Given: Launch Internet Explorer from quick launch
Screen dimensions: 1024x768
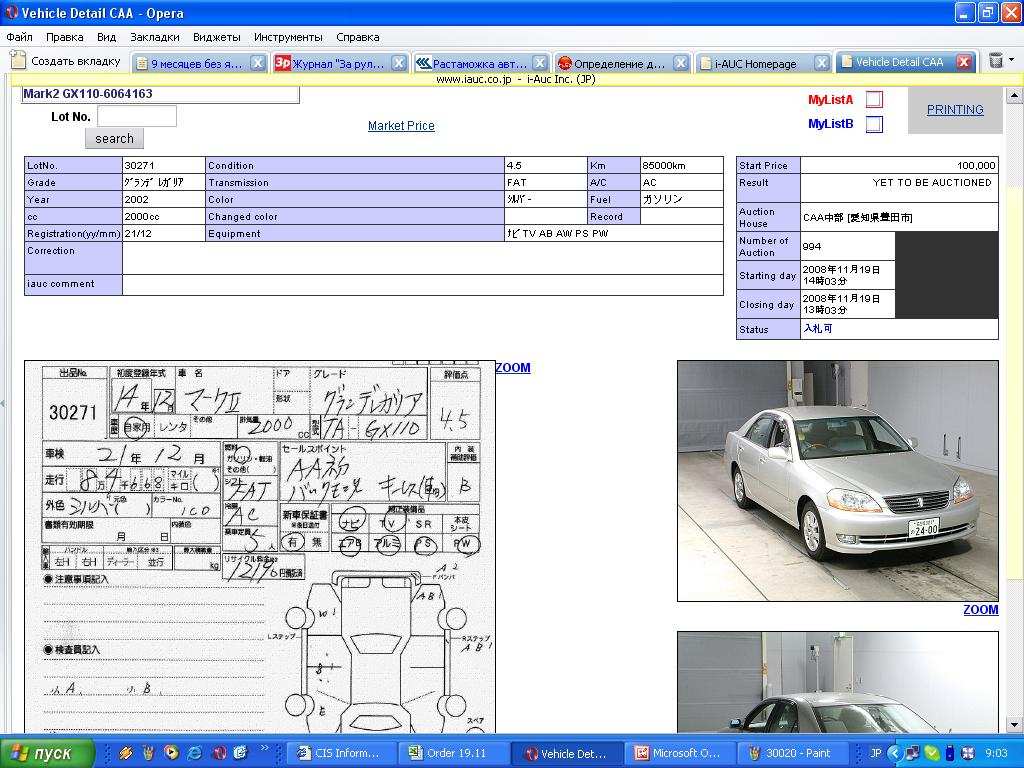Looking at the screenshot, I should click(x=195, y=753).
